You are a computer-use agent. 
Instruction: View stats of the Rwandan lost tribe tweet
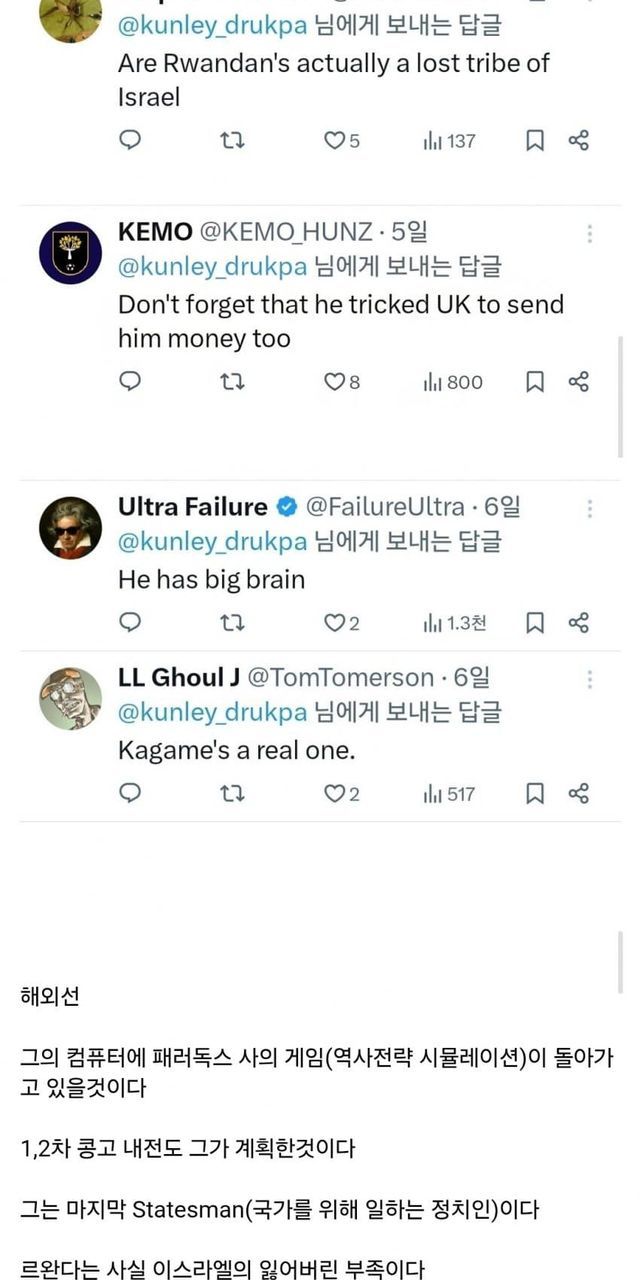pyautogui.click(x=449, y=141)
